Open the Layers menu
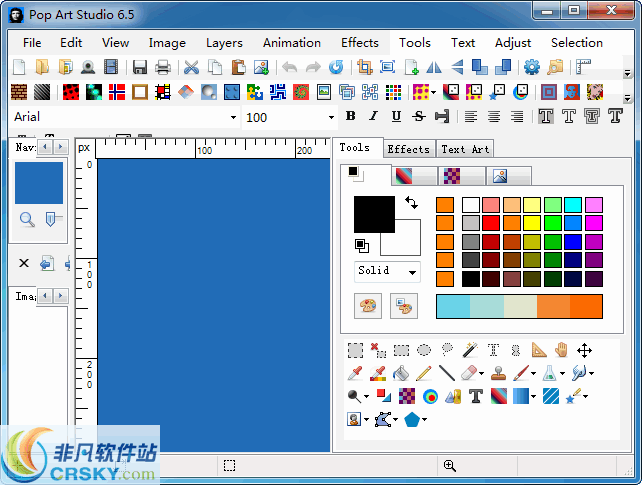The width and height of the screenshot is (642, 485). point(224,43)
